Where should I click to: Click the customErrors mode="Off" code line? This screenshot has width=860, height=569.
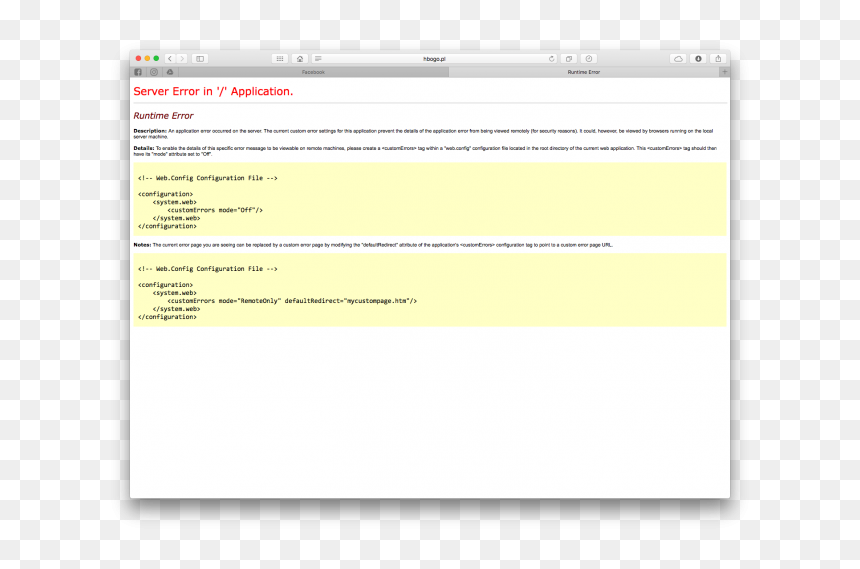[x=215, y=210]
